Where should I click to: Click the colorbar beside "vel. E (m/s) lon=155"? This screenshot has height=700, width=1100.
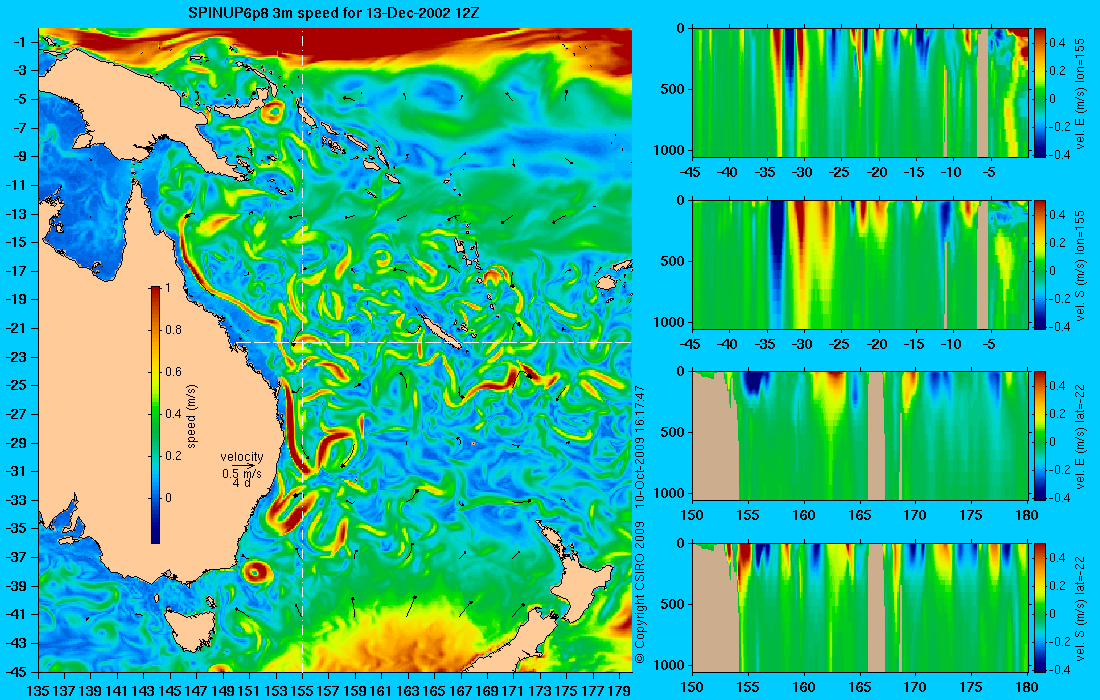point(1040,93)
